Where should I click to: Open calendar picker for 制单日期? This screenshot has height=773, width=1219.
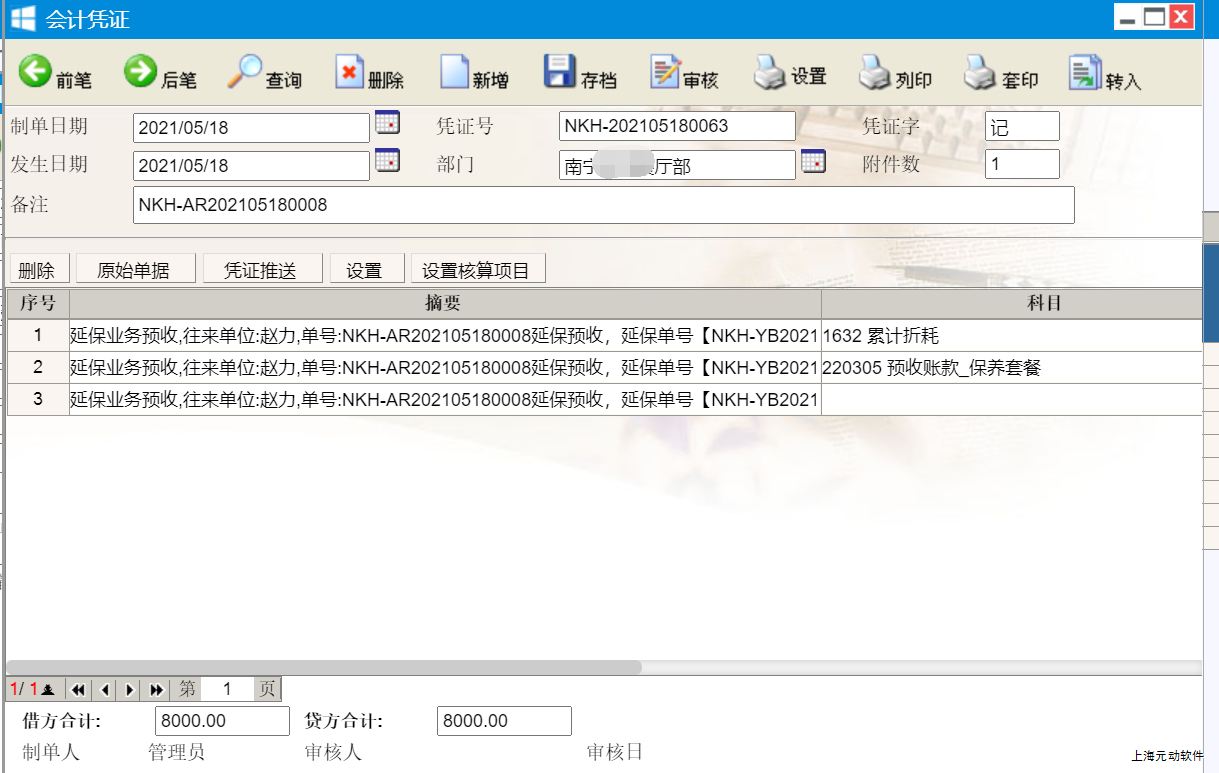(x=387, y=123)
